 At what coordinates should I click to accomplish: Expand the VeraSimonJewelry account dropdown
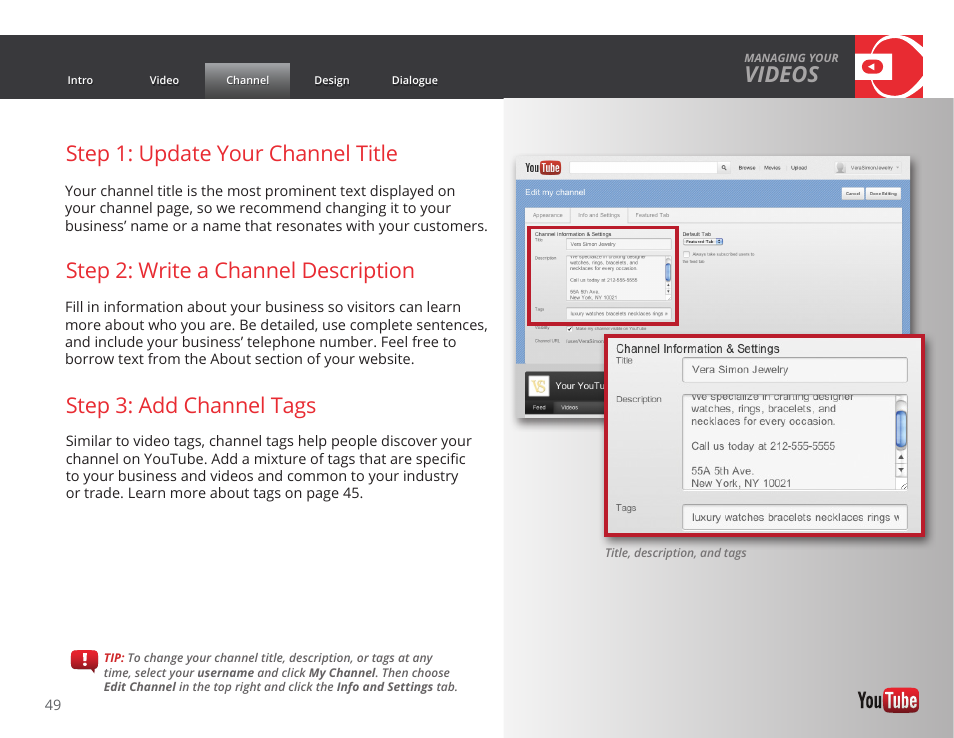(897, 167)
